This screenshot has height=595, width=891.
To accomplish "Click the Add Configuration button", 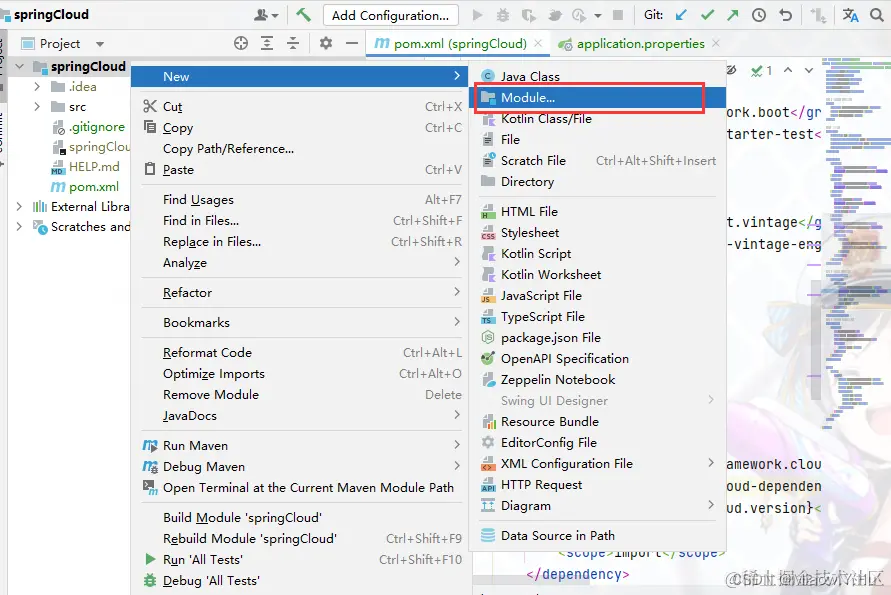I will pyautogui.click(x=390, y=15).
